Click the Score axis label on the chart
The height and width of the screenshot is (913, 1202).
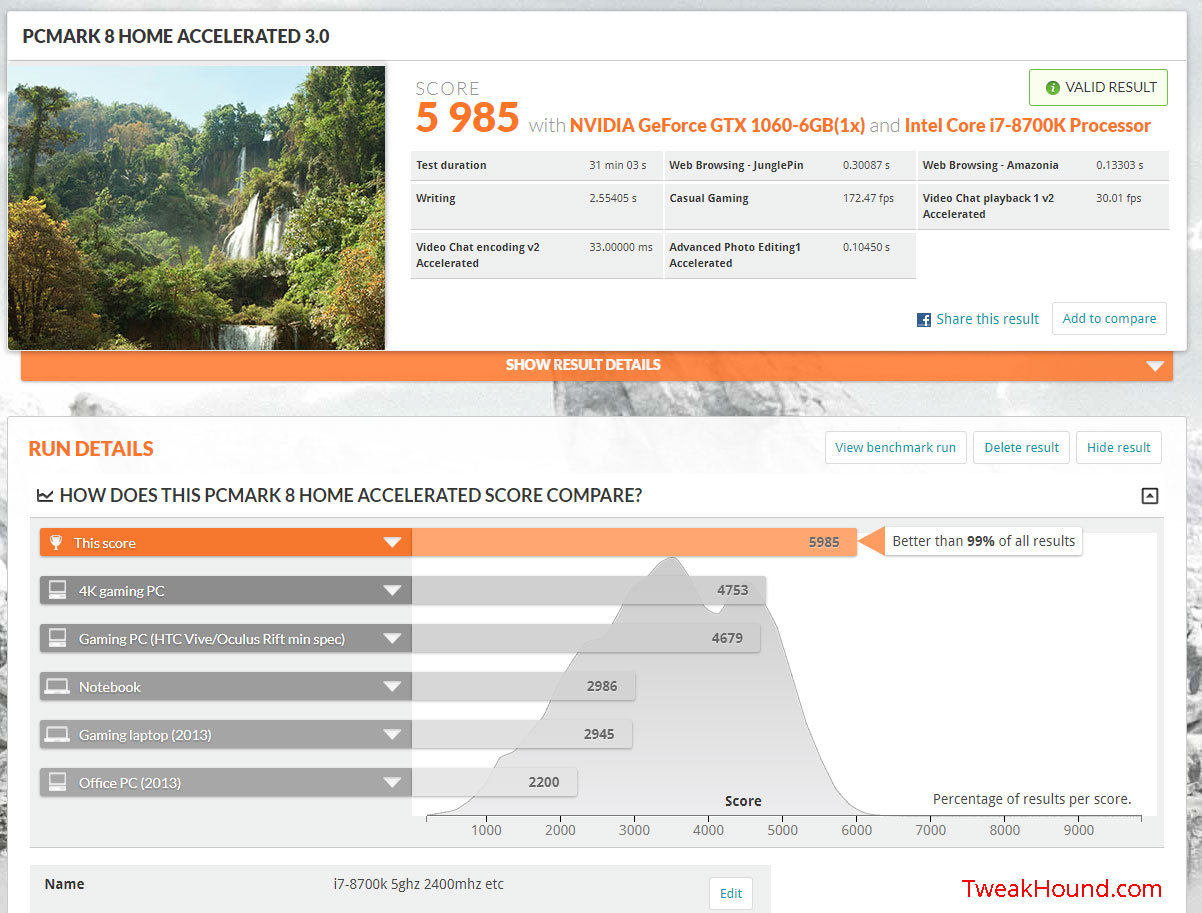click(743, 801)
